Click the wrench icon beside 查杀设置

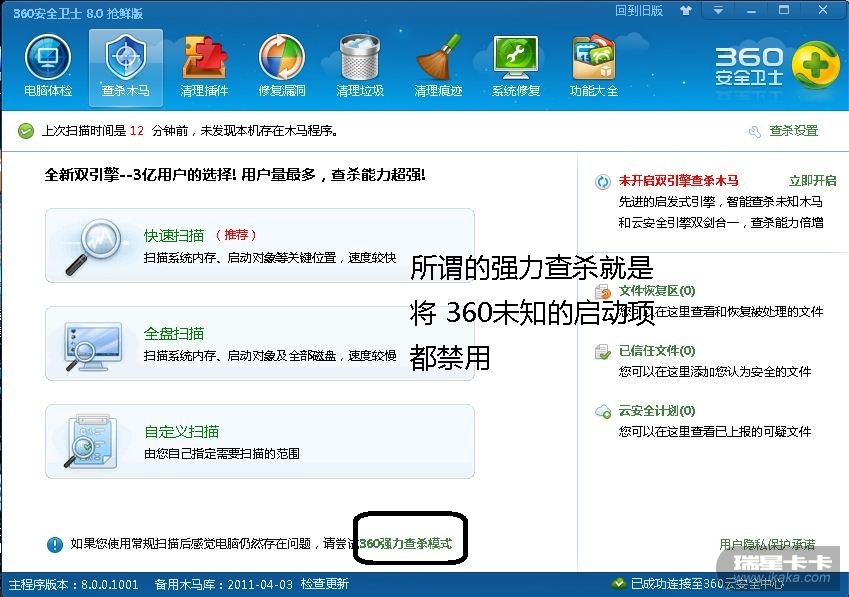coord(755,132)
